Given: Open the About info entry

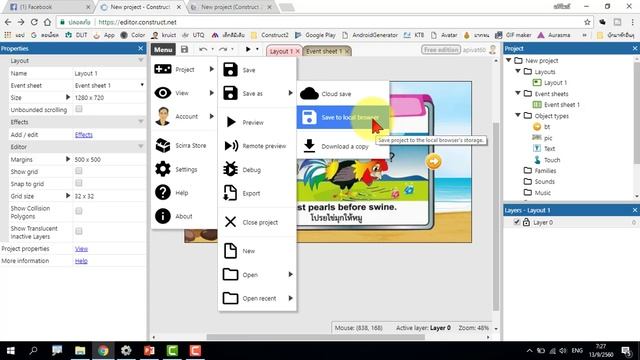Looking at the screenshot, I should pyautogui.click(x=184, y=216).
